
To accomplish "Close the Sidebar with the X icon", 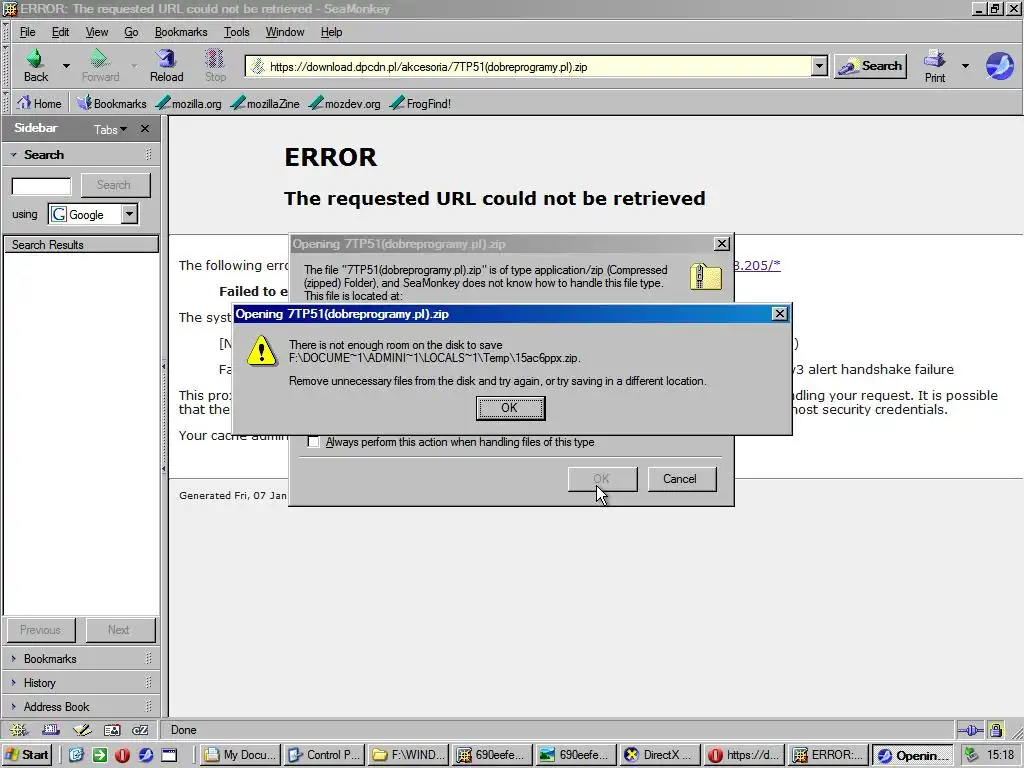I will [x=145, y=129].
